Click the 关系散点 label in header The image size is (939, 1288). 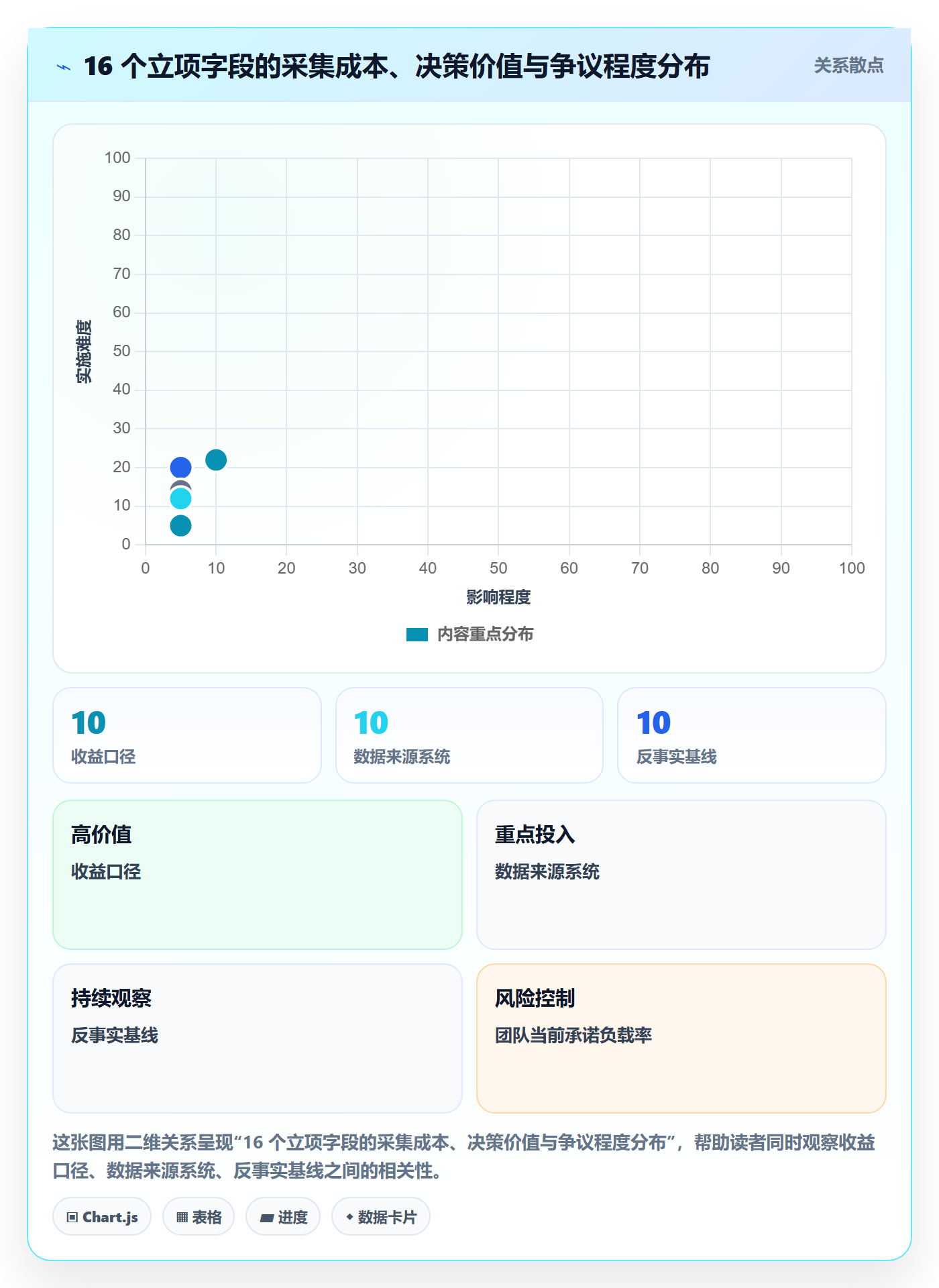click(x=848, y=66)
